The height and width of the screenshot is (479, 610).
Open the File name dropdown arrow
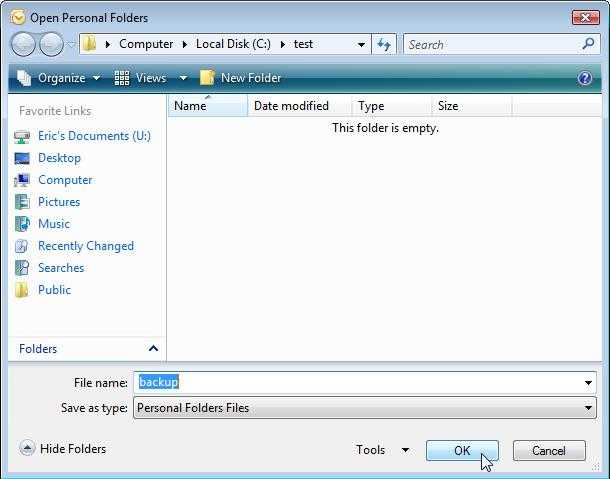coord(588,383)
